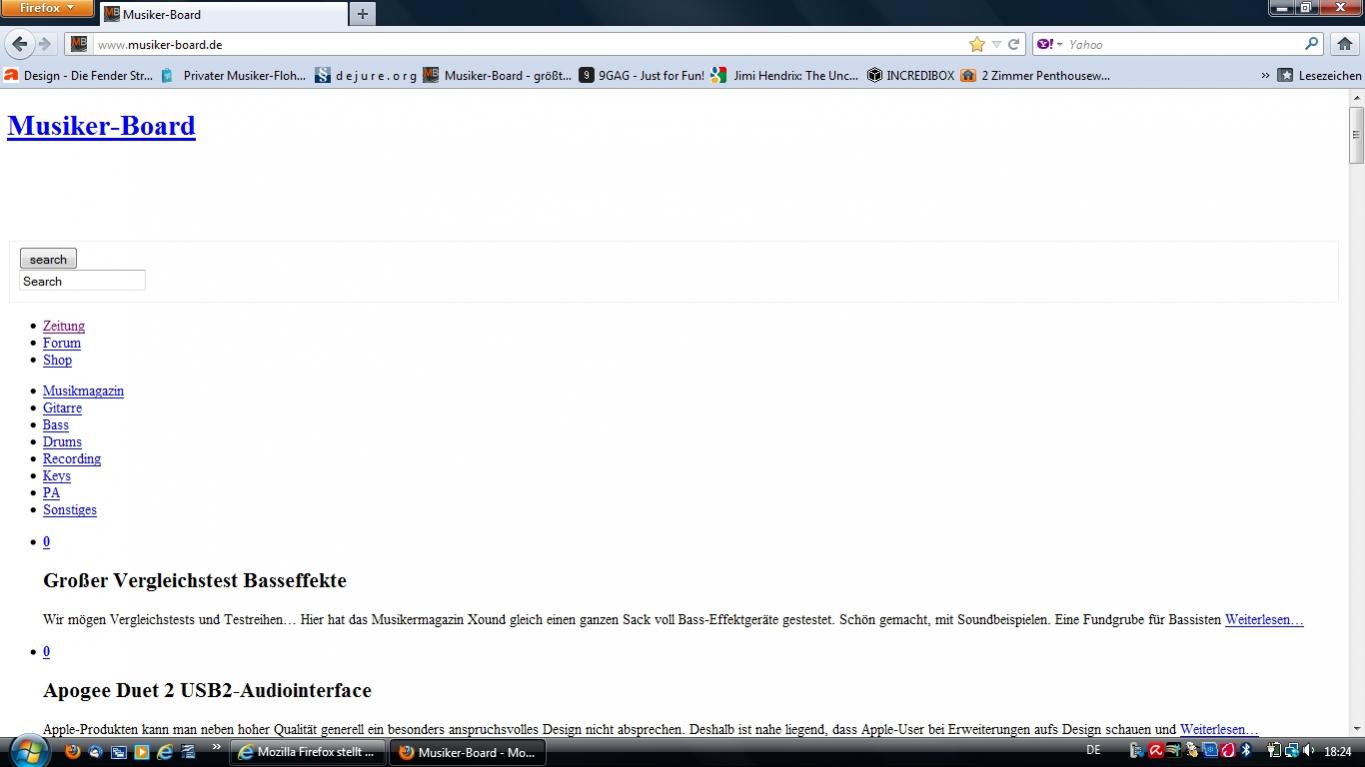Click the 18:24 system clock
Image resolution: width=1365 pixels, height=767 pixels.
[1337, 751]
